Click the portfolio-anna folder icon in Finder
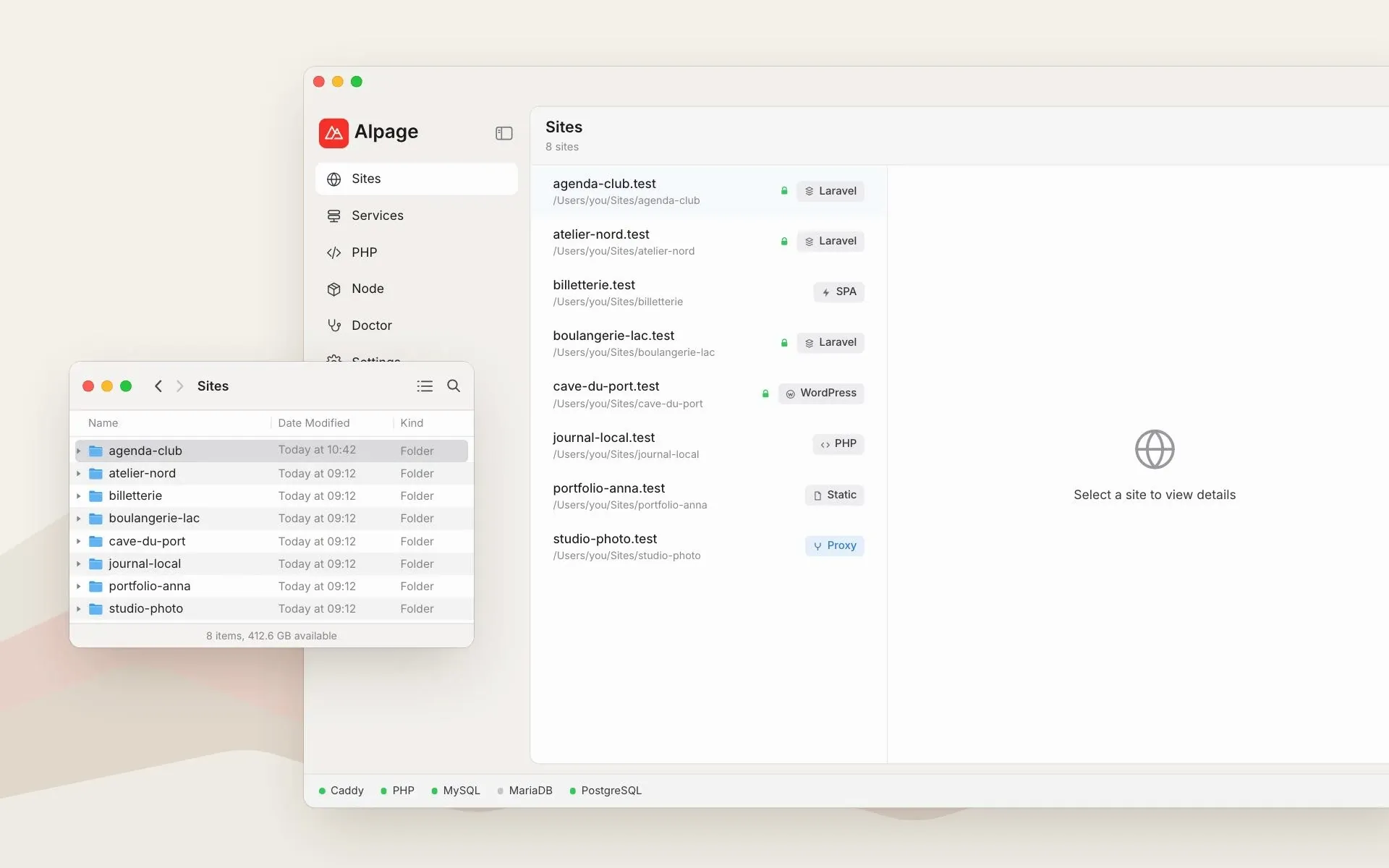Viewport: 1389px width, 868px height. pos(95,586)
